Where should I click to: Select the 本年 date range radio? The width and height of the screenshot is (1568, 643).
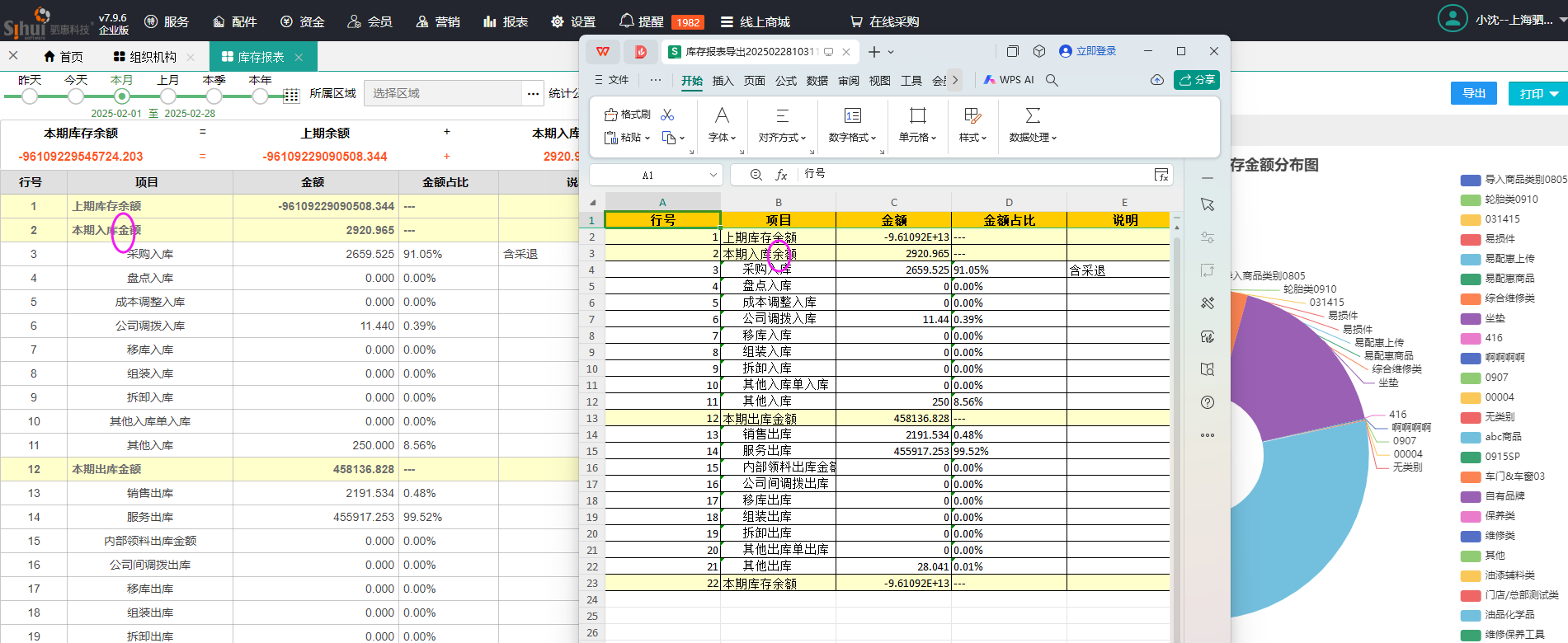[x=260, y=96]
